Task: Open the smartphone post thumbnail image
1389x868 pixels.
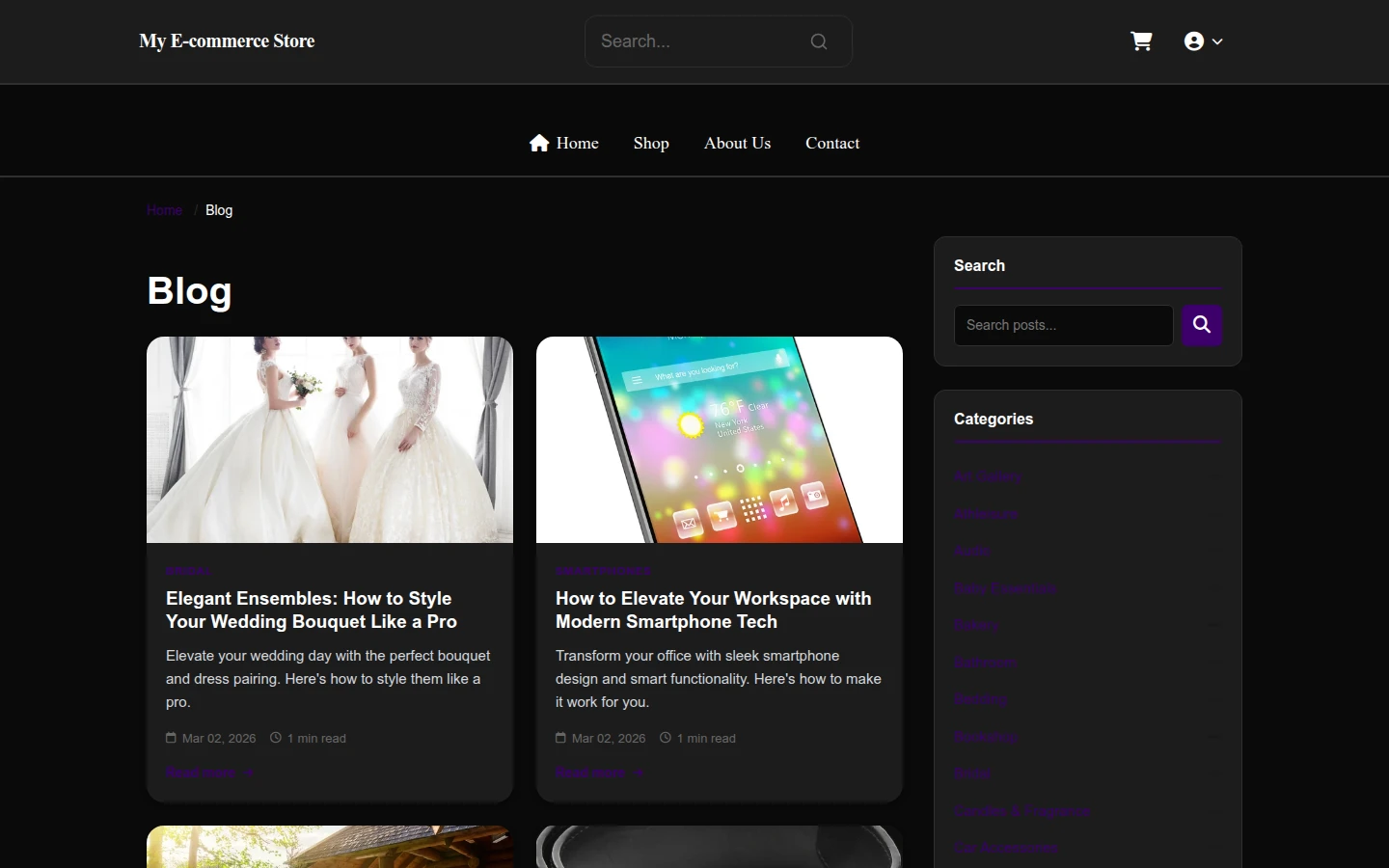Action: click(x=720, y=440)
